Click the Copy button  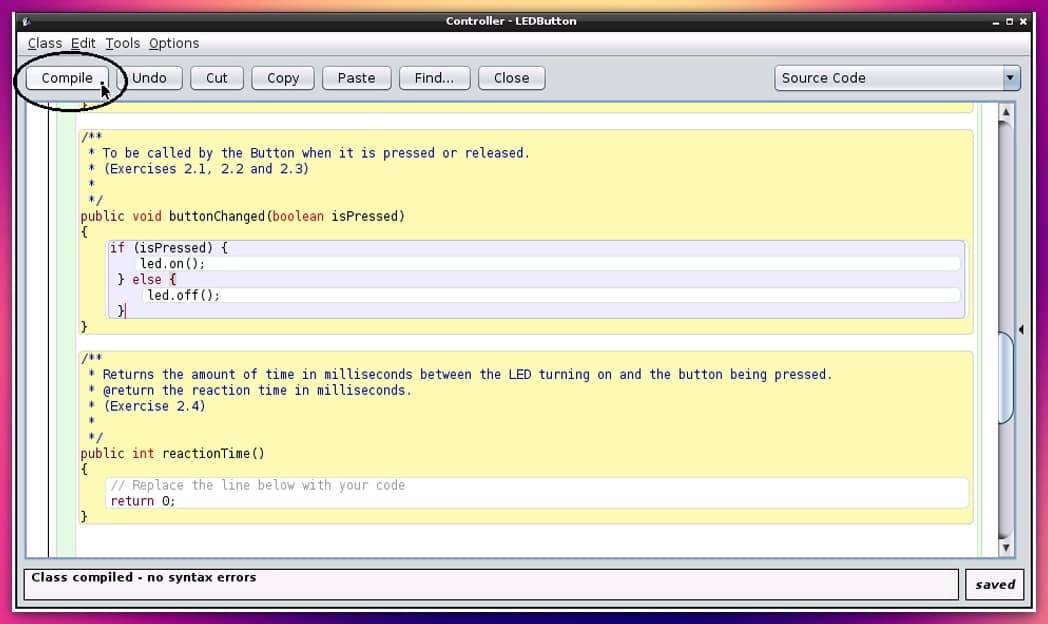pos(283,78)
